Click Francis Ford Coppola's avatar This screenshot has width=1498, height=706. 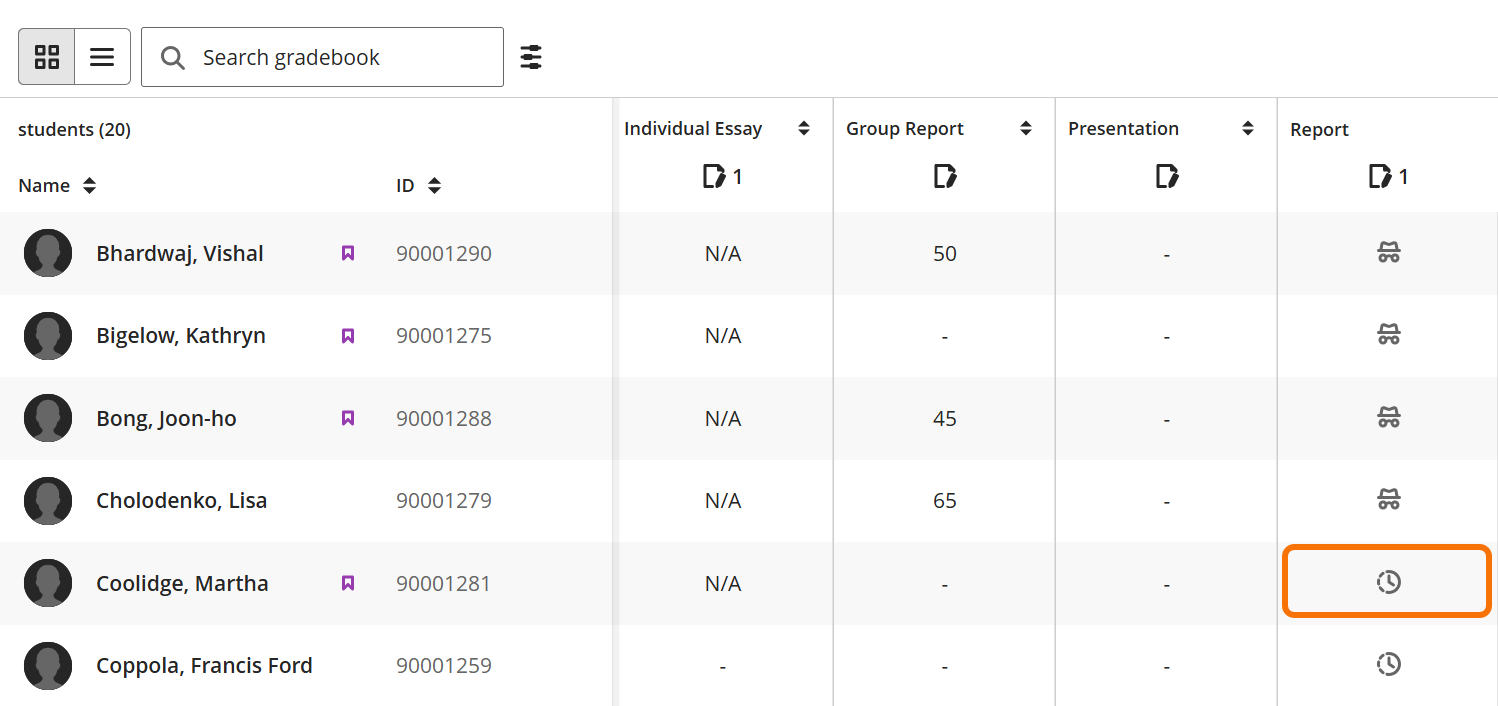coord(48,665)
